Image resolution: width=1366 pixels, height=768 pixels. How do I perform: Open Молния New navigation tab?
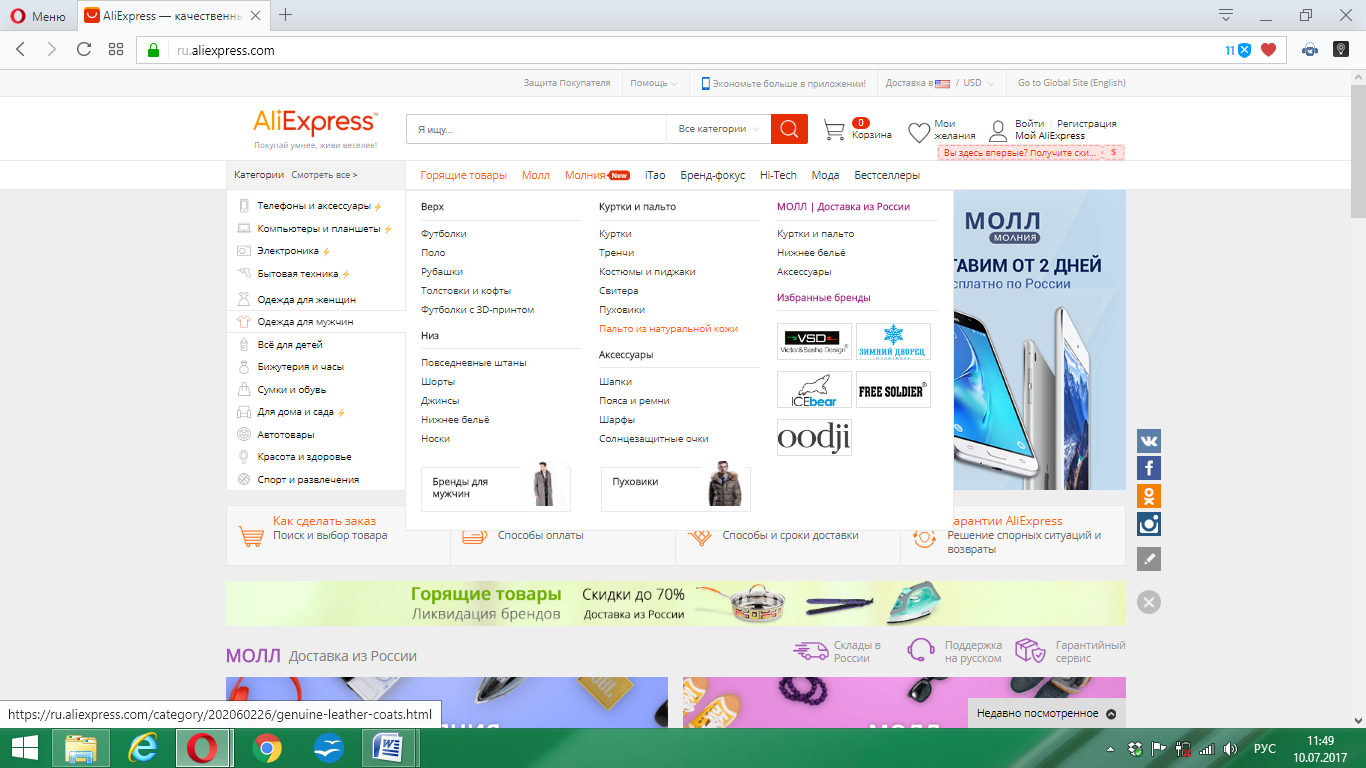(597, 175)
